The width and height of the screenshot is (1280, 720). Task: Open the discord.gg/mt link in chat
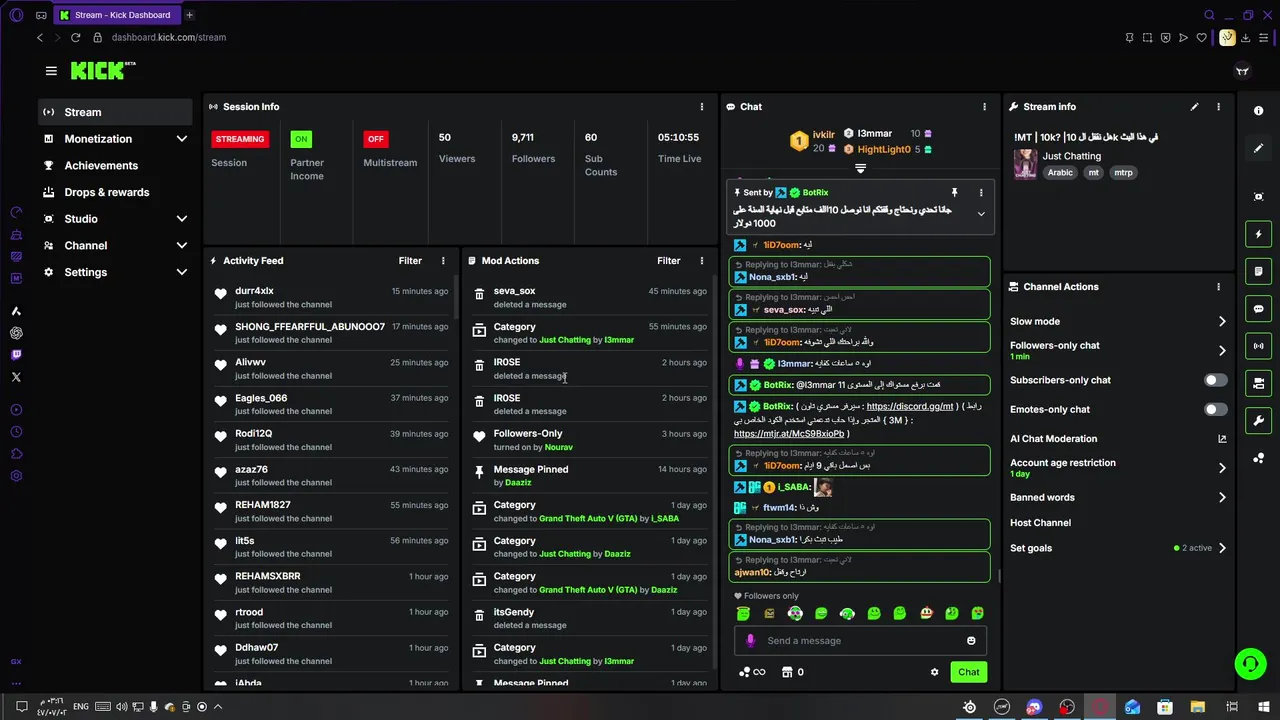(910, 407)
